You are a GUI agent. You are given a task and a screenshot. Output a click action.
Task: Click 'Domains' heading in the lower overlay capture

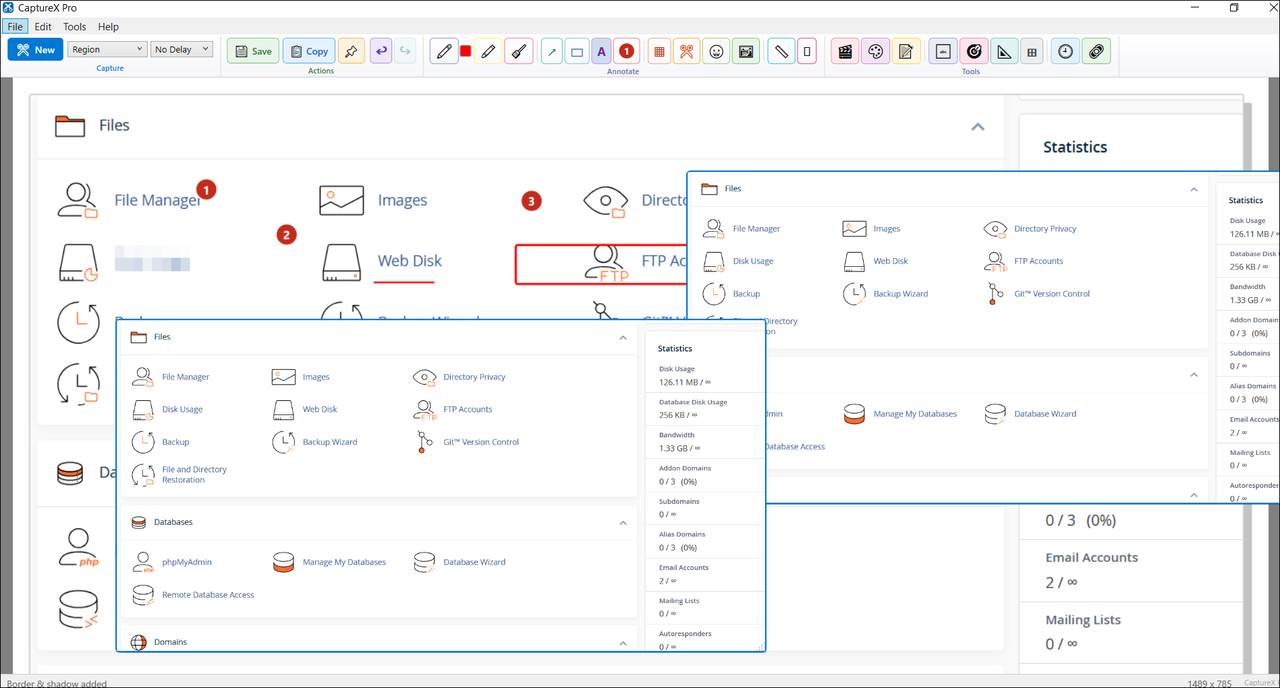[x=170, y=642]
